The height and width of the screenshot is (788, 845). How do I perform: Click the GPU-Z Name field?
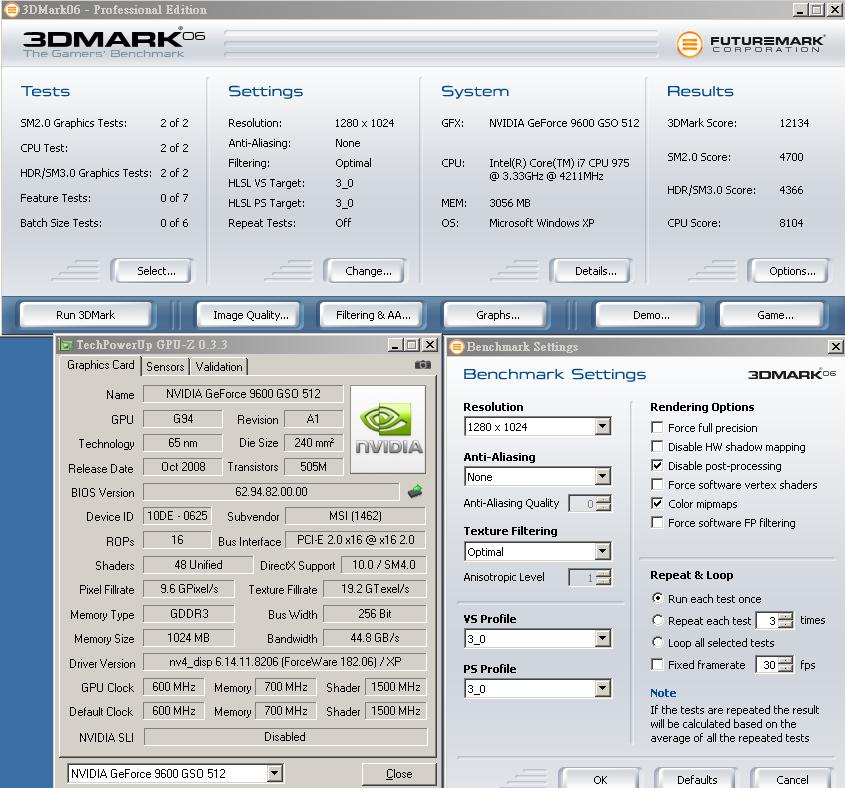point(243,393)
